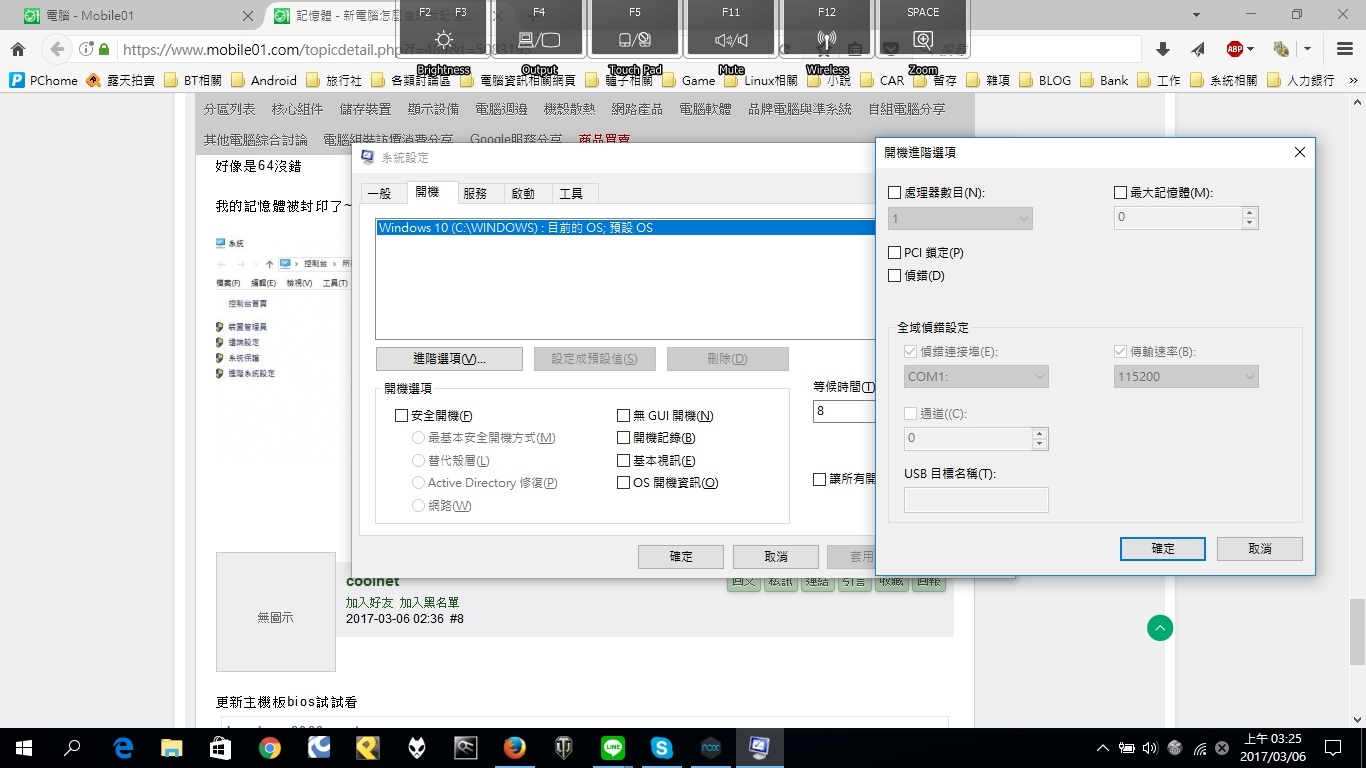Expand the bookmarks toolbar overflow chevron
The image size is (1366, 768).
(1353, 80)
